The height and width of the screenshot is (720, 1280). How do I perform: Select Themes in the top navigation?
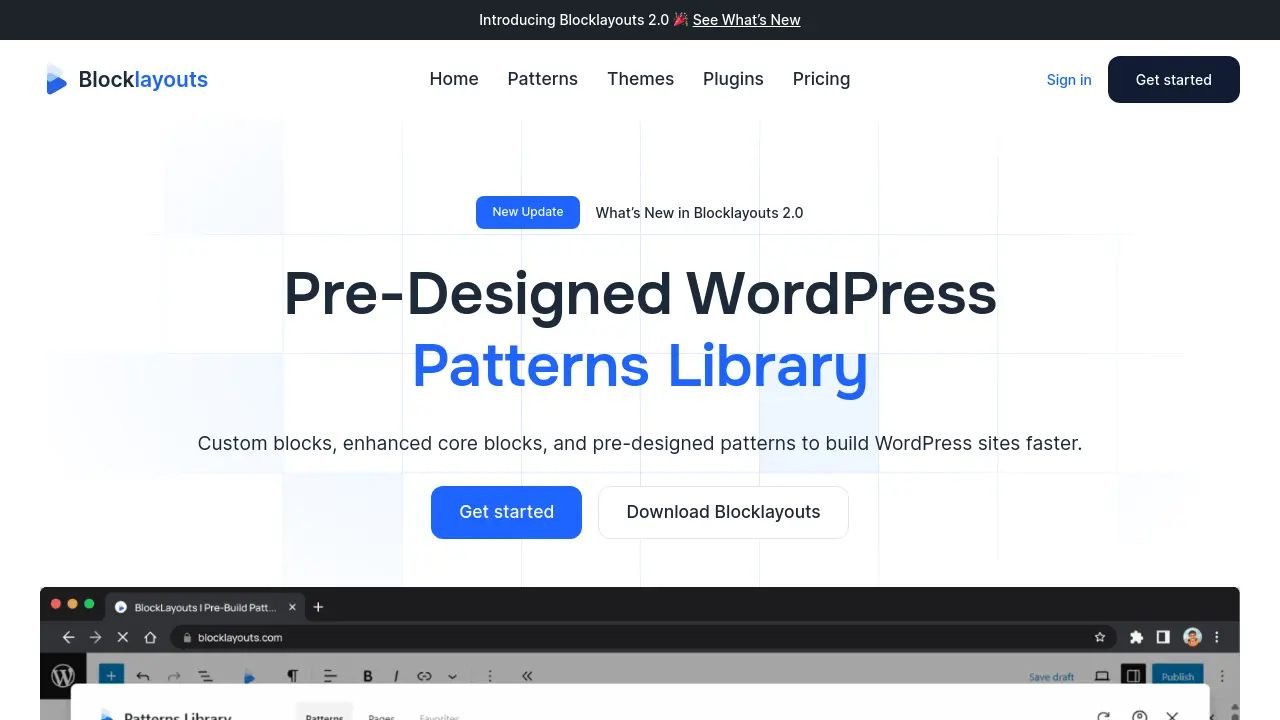click(641, 79)
